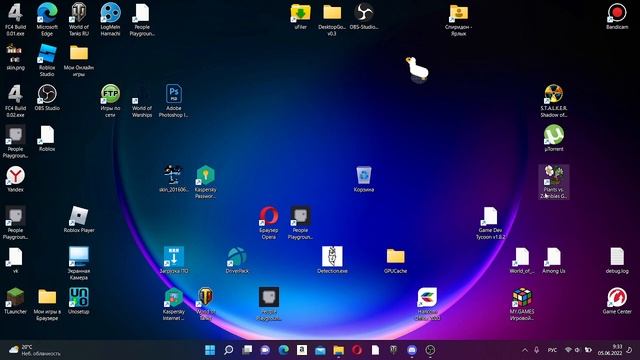Open the Mail app from the taskbar
The width and height of the screenshot is (640, 360).
[320, 350]
